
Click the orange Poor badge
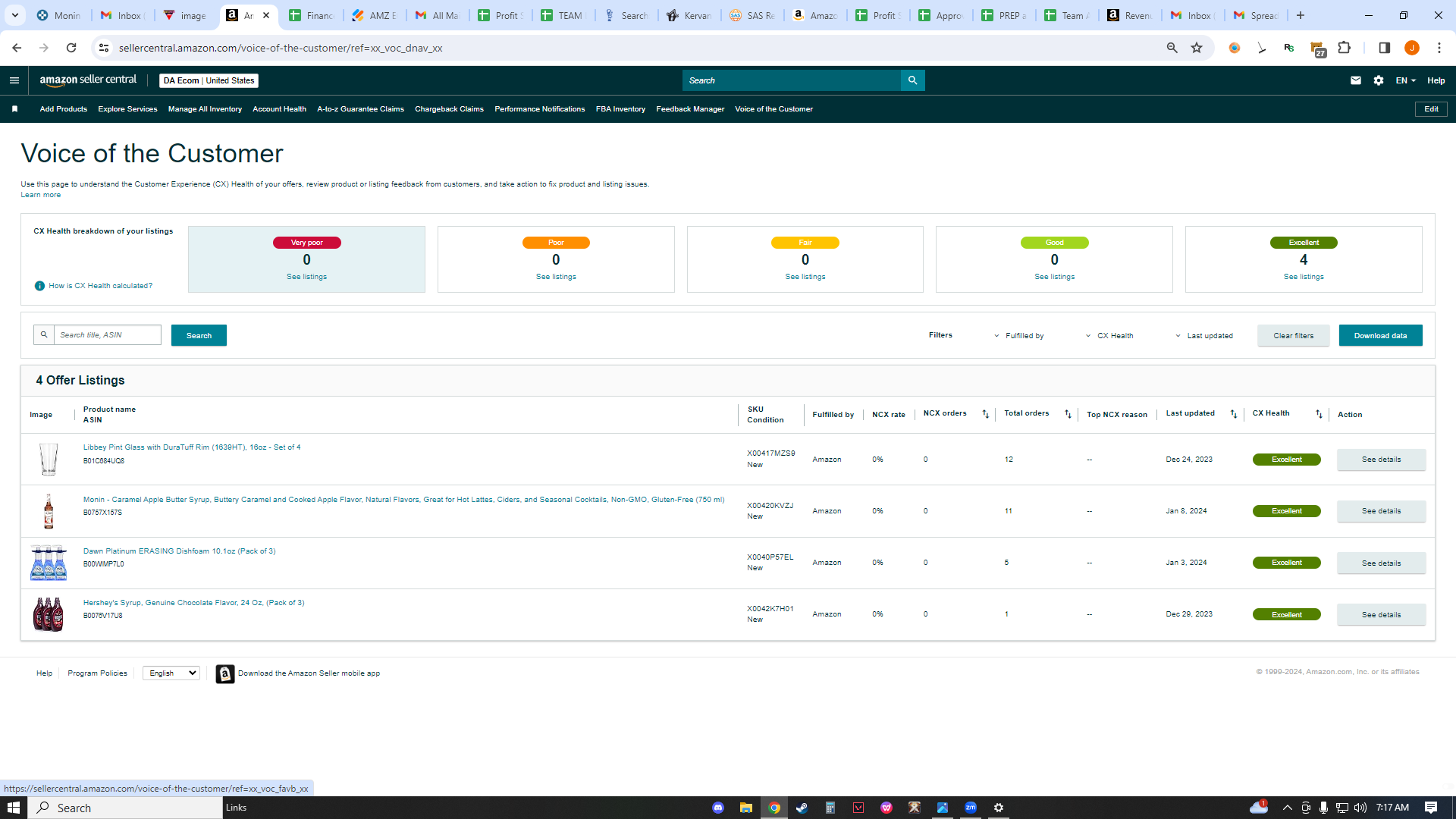pos(556,243)
